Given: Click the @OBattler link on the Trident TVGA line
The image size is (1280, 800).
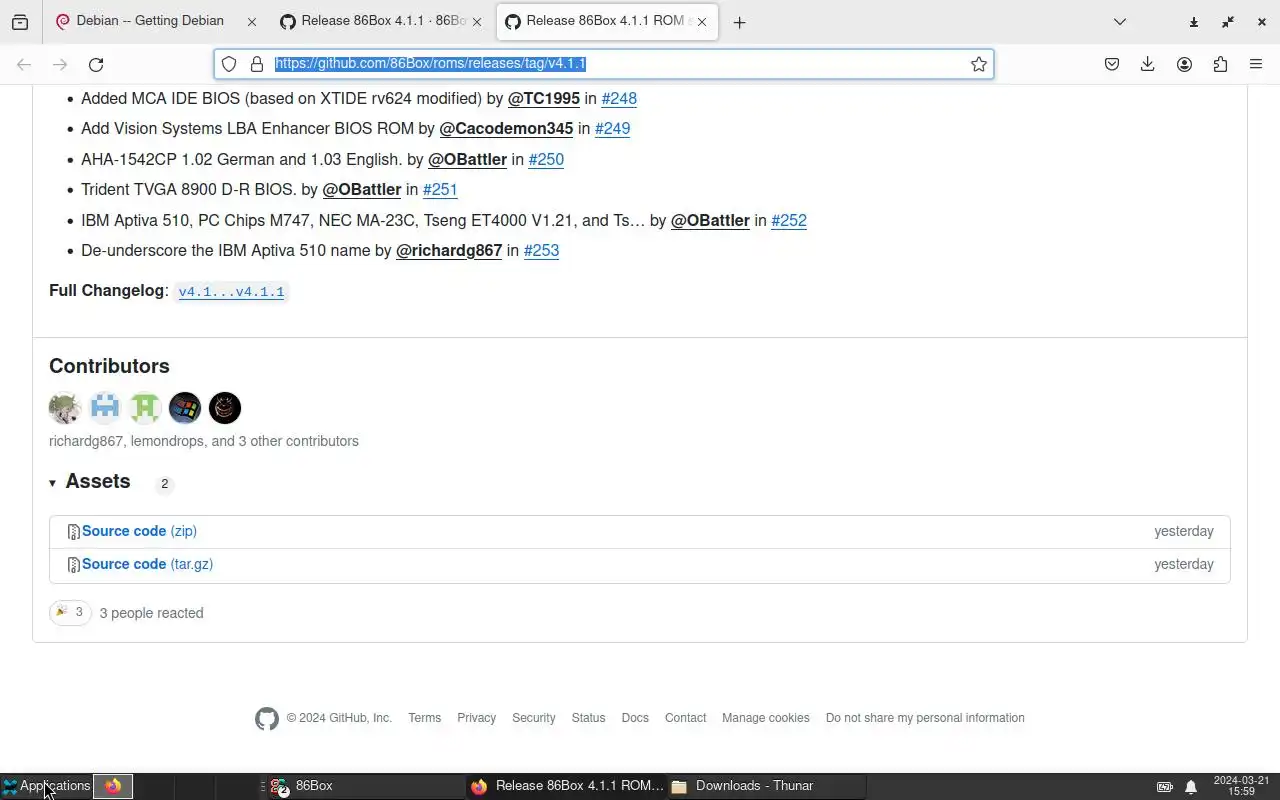Looking at the screenshot, I should (362, 189).
